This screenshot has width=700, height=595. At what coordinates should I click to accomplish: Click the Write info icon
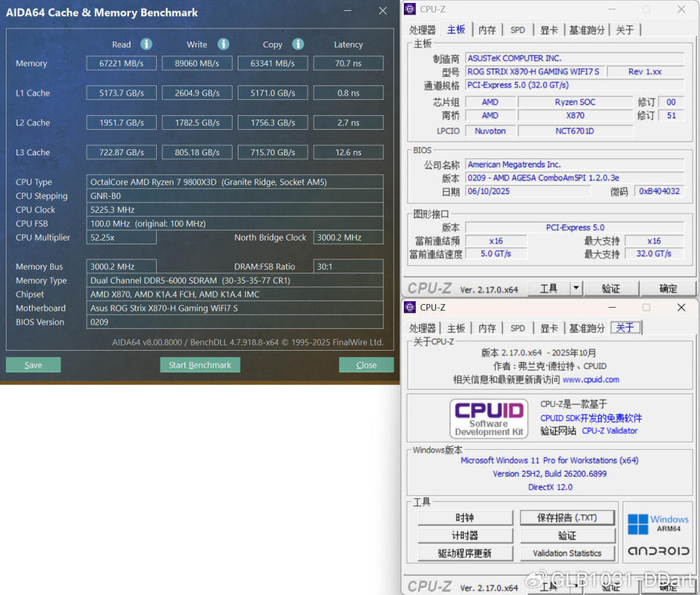click(x=223, y=44)
